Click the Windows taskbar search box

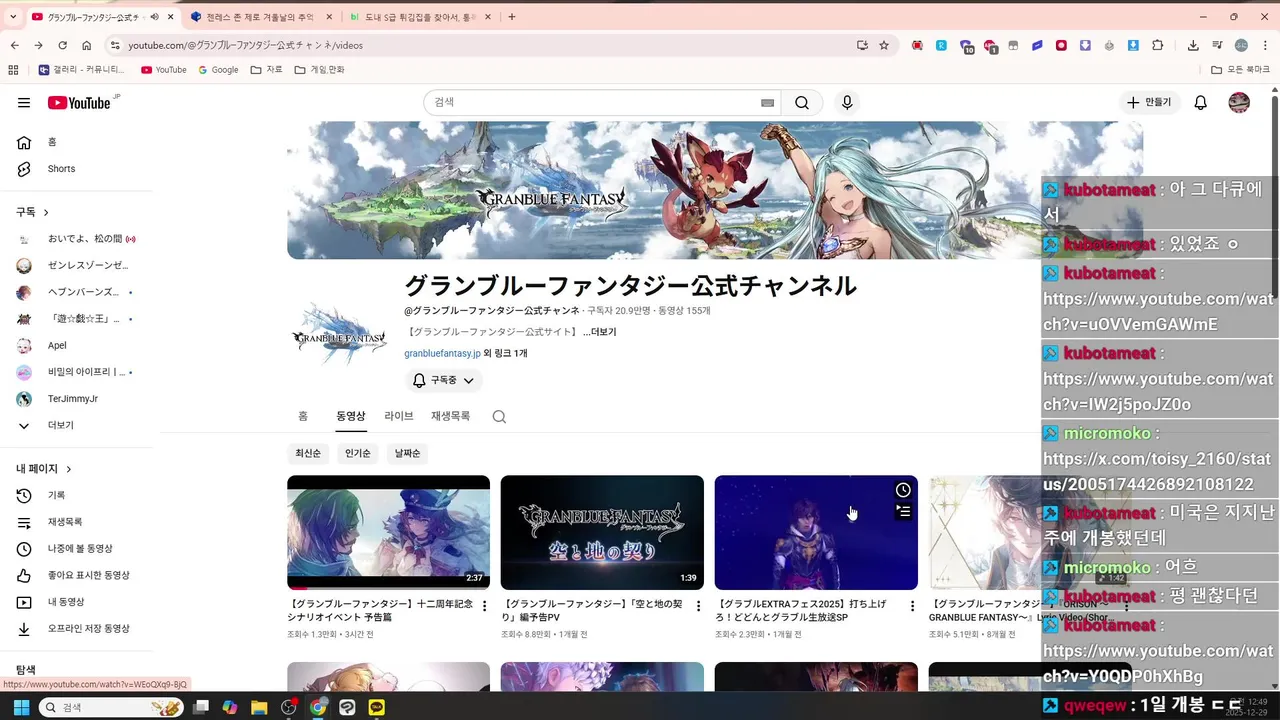point(110,707)
